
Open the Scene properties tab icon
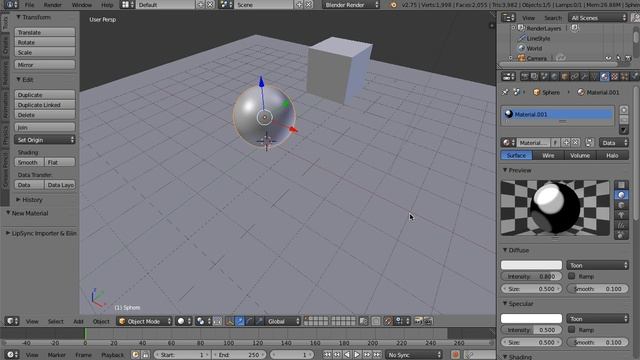[544, 76]
